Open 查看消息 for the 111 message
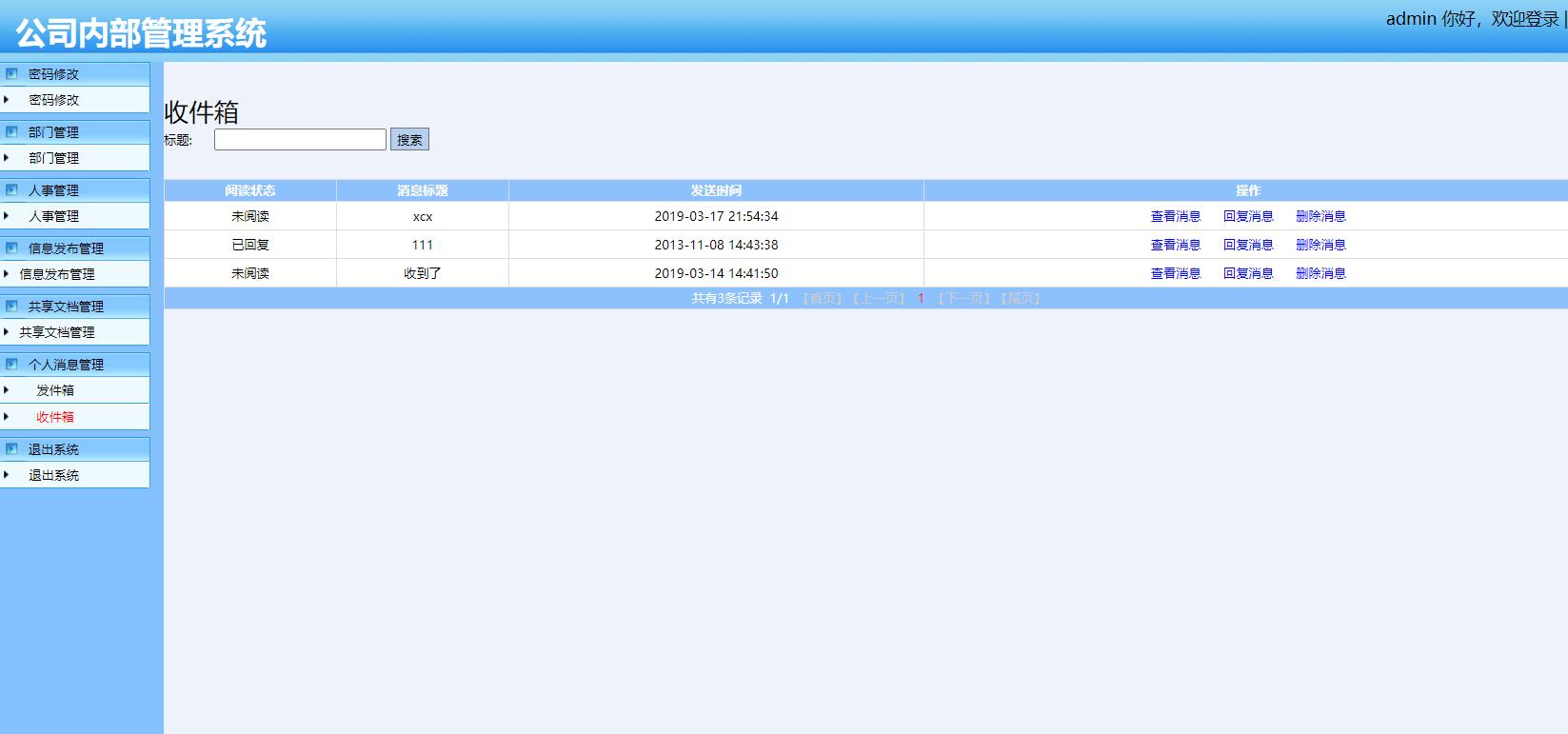Screen dimensions: 1568x734 point(1176,245)
